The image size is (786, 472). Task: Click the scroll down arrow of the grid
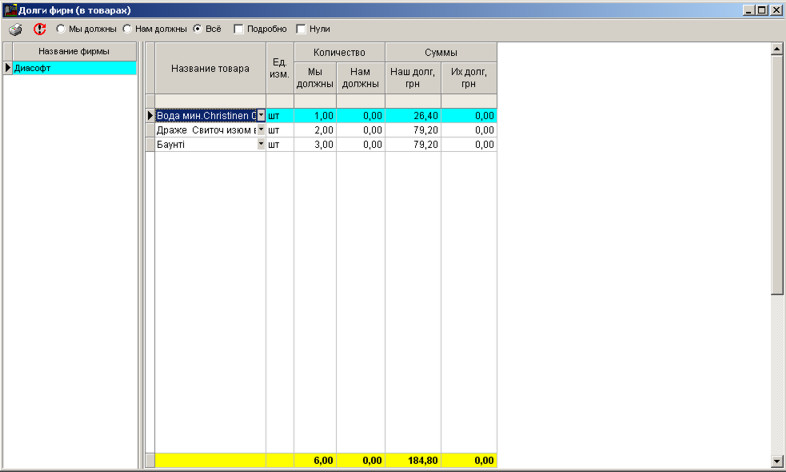coord(777,461)
